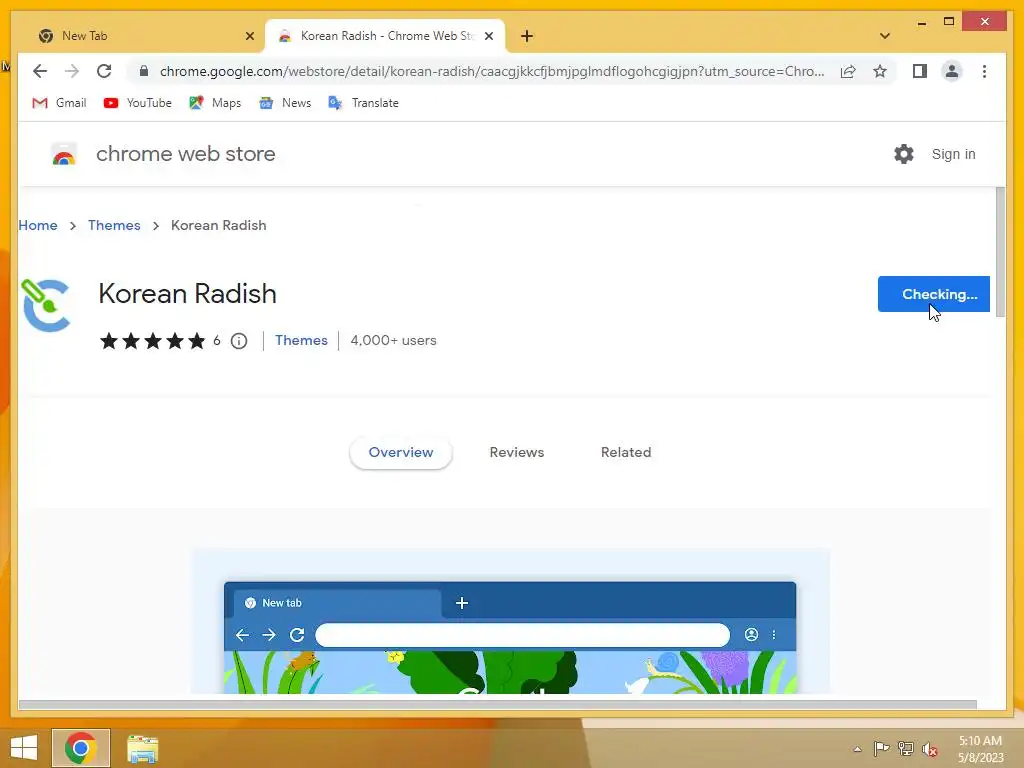Open the taskbar clock showing 5:10 AM

coord(980,749)
